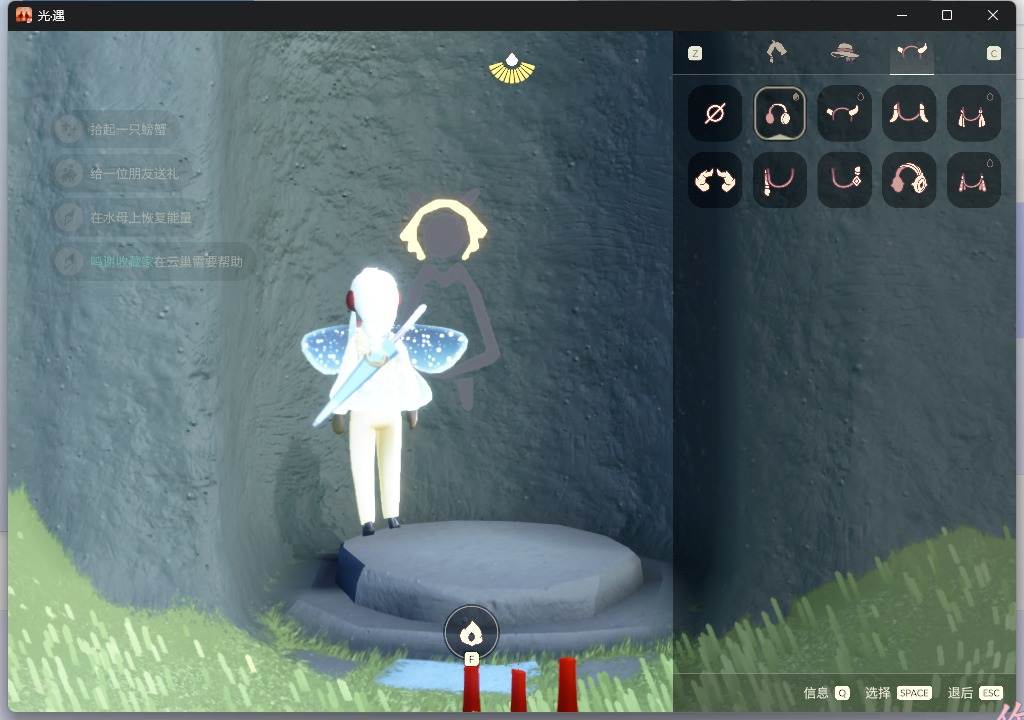Click the winged light fan indicator
The width and height of the screenshot is (1024, 720).
(512, 69)
